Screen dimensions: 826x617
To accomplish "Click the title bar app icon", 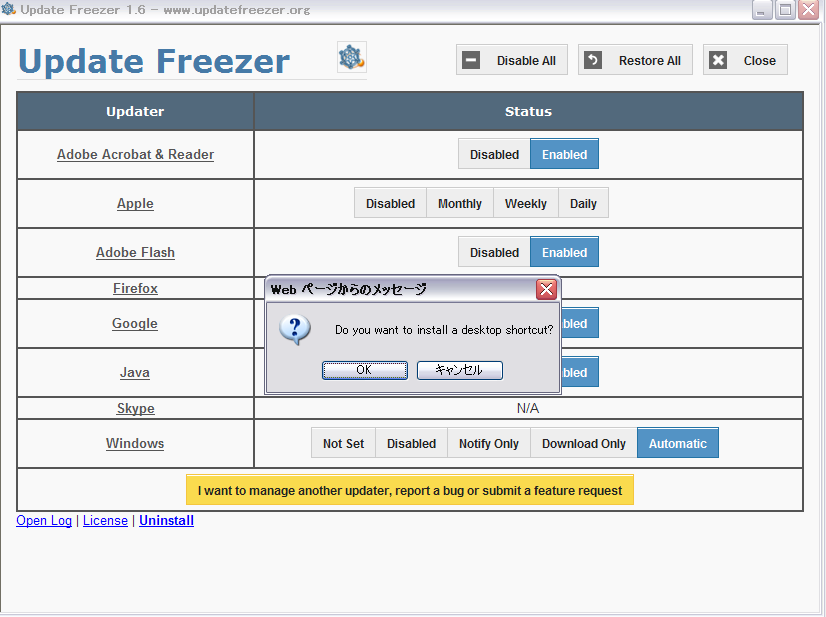I will coord(8,9).
